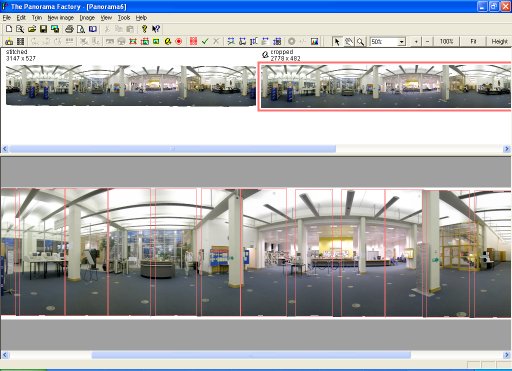Click the Fit zoom button
This screenshot has width=512, height=371.
click(473, 42)
